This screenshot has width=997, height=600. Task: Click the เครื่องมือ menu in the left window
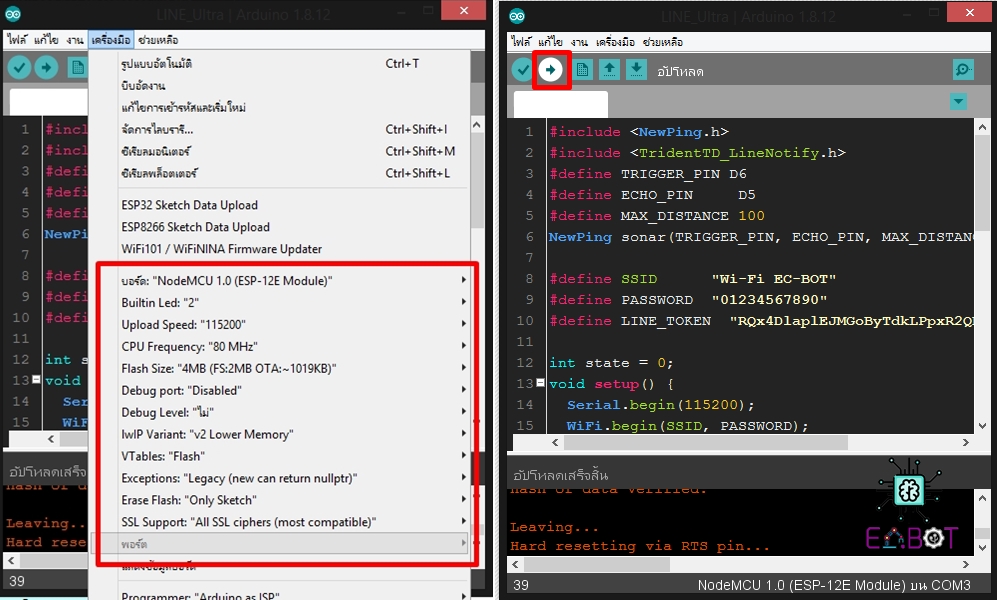pyautogui.click(x=111, y=40)
